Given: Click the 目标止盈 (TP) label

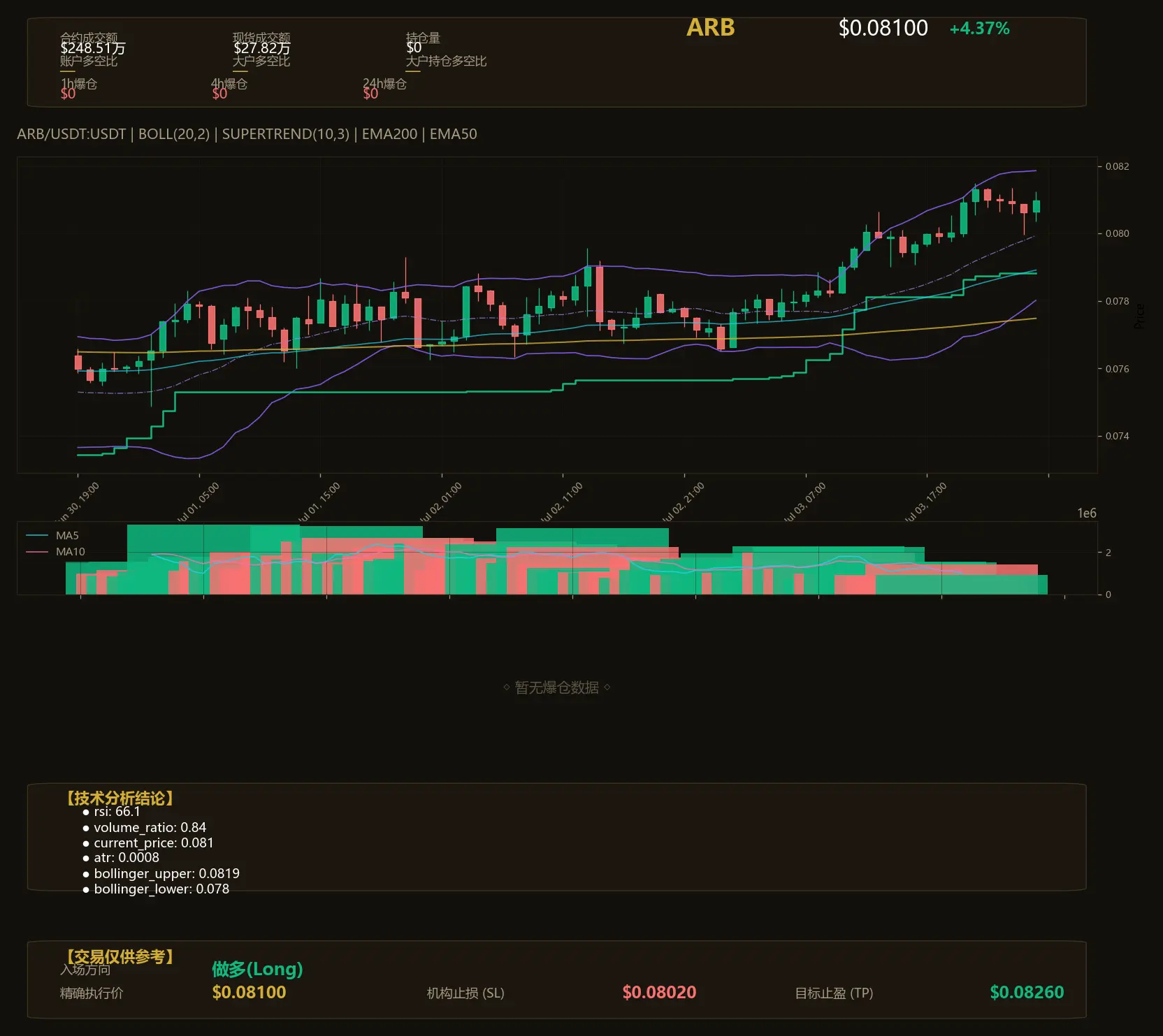Looking at the screenshot, I should 834,993.
